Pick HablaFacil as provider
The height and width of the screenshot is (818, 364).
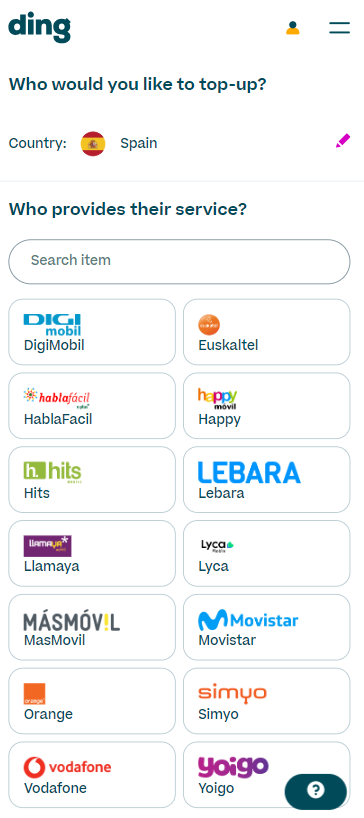[92, 405]
